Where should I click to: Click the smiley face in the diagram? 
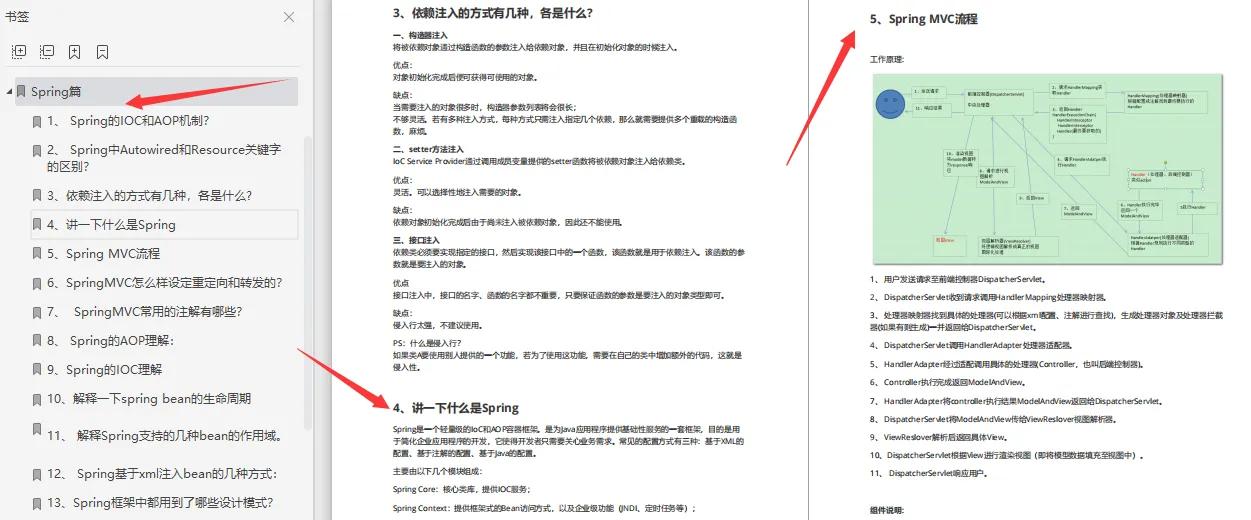[888, 103]
